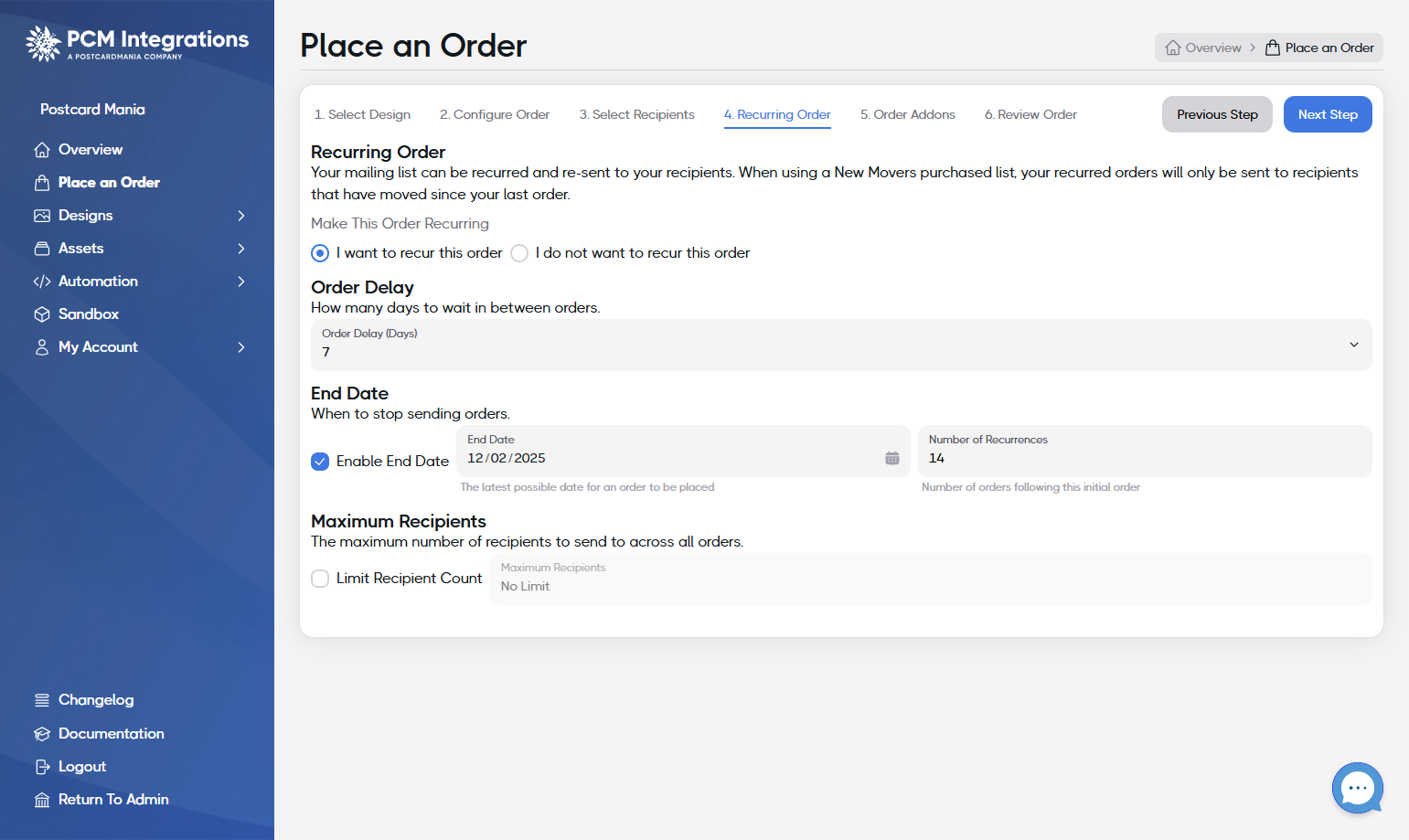Click the Previous Step button
Screen dimensions: 1409x840
1217,114
